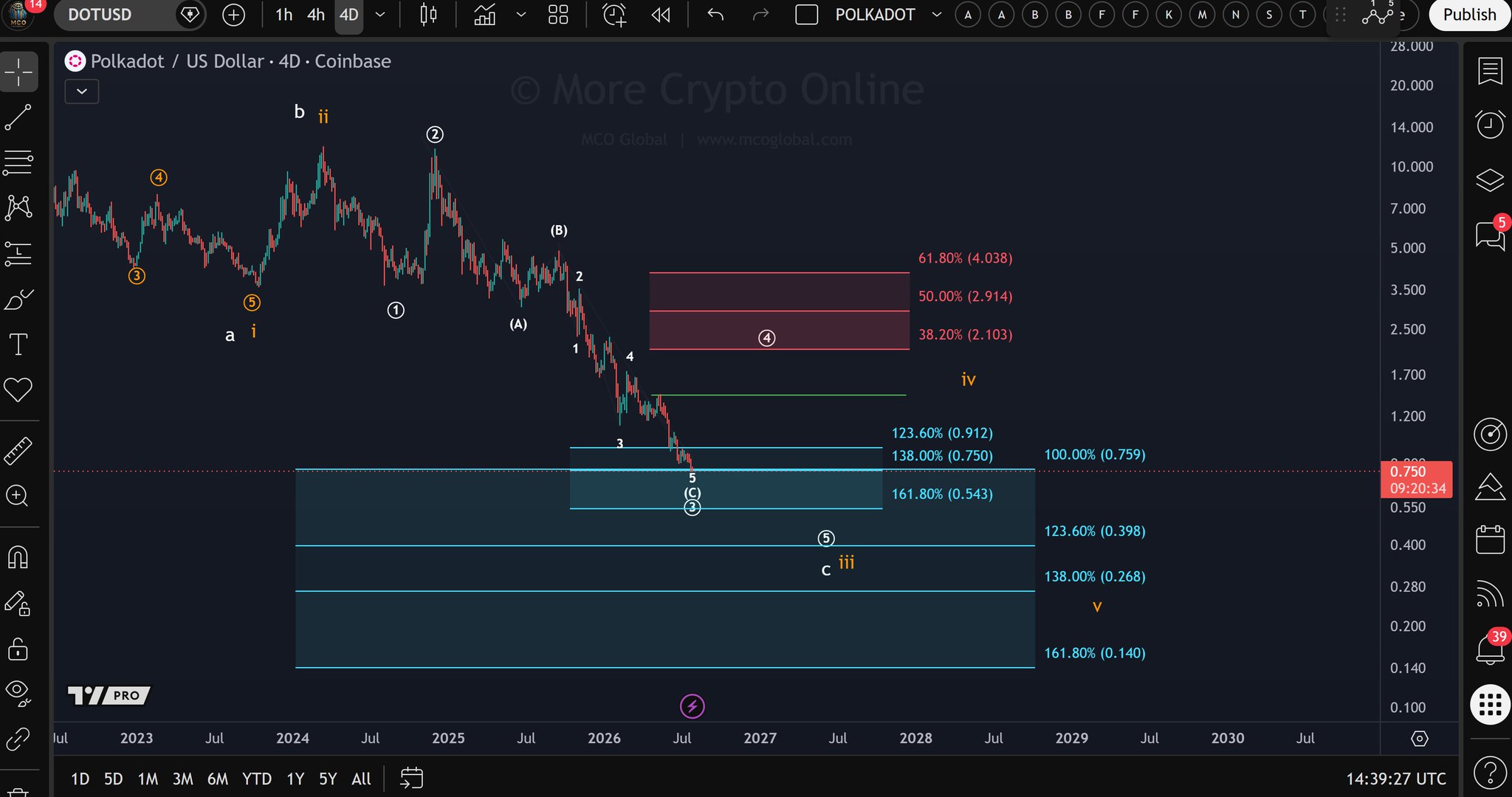Click the Publish button
The image size is (1512, 797).
(1469, 15)
